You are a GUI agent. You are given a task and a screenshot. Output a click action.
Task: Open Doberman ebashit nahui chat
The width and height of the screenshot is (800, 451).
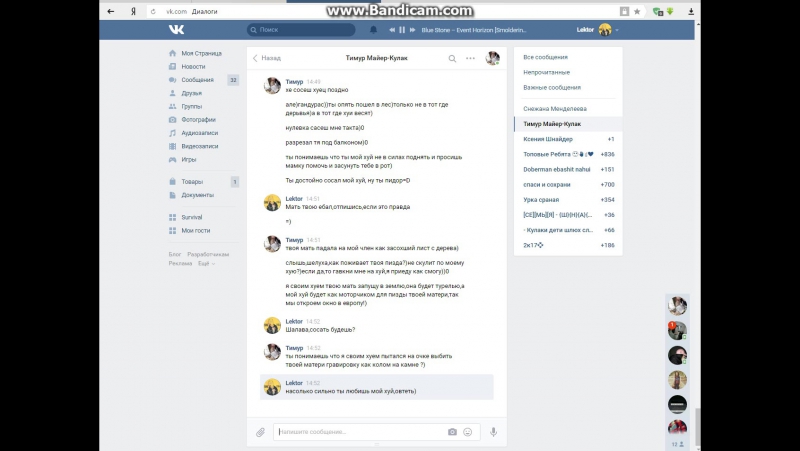tap(568, 169)
